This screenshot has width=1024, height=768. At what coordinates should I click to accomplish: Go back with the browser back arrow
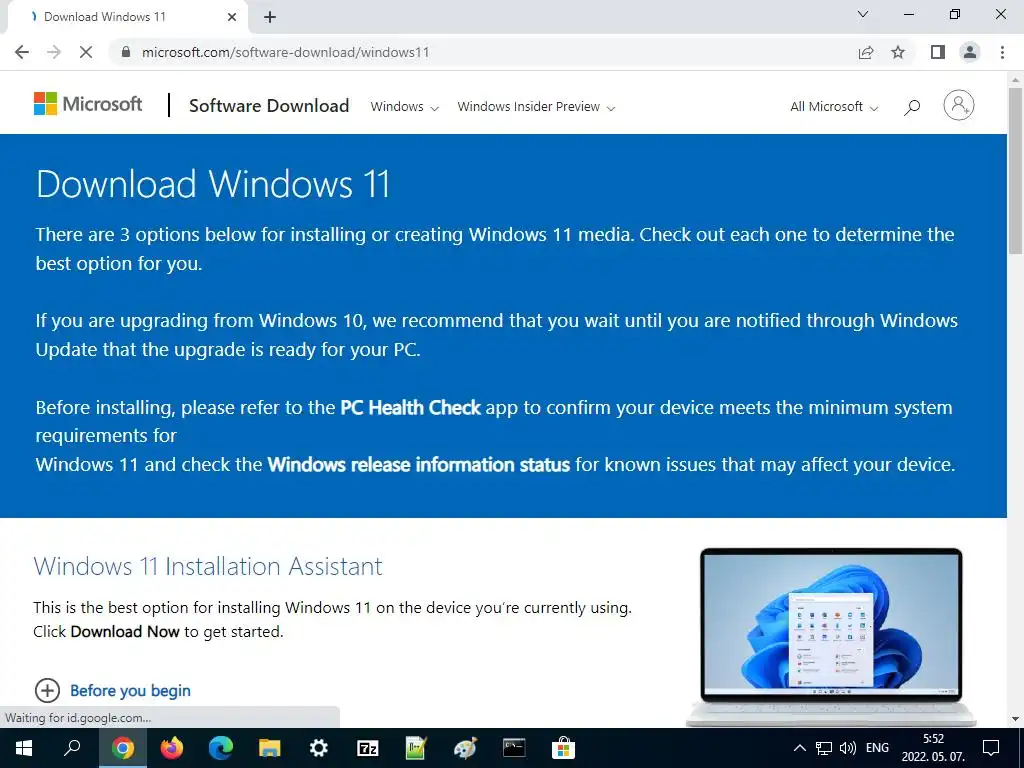(x=22, y=52)
